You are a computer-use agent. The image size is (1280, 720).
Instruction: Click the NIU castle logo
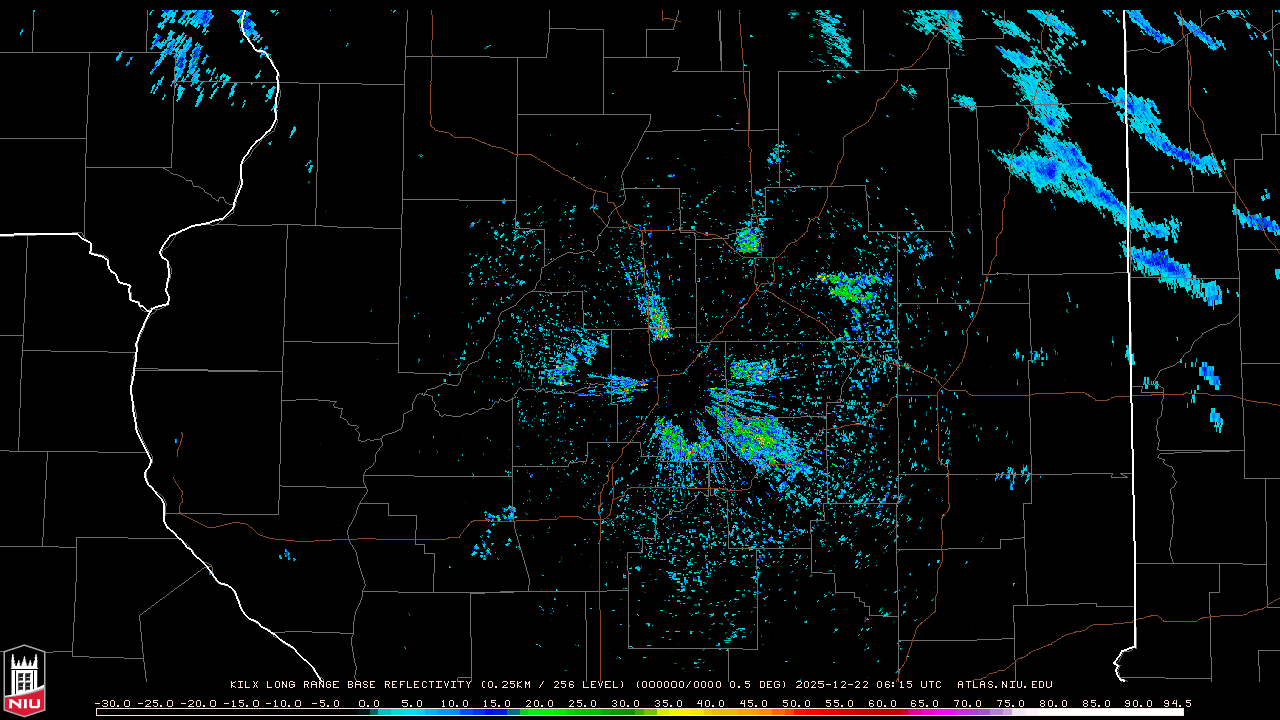[x=24, y=683]
